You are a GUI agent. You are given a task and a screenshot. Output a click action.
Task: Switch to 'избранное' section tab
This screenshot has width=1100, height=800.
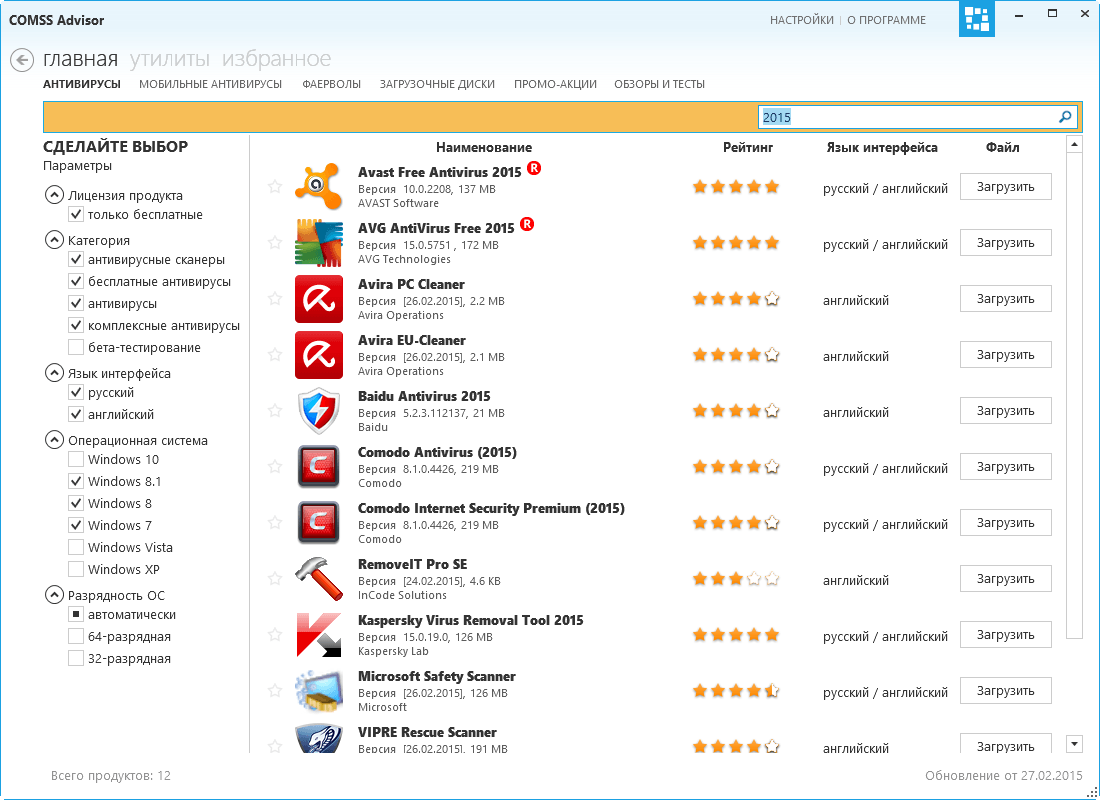click(x=276, y=59)
